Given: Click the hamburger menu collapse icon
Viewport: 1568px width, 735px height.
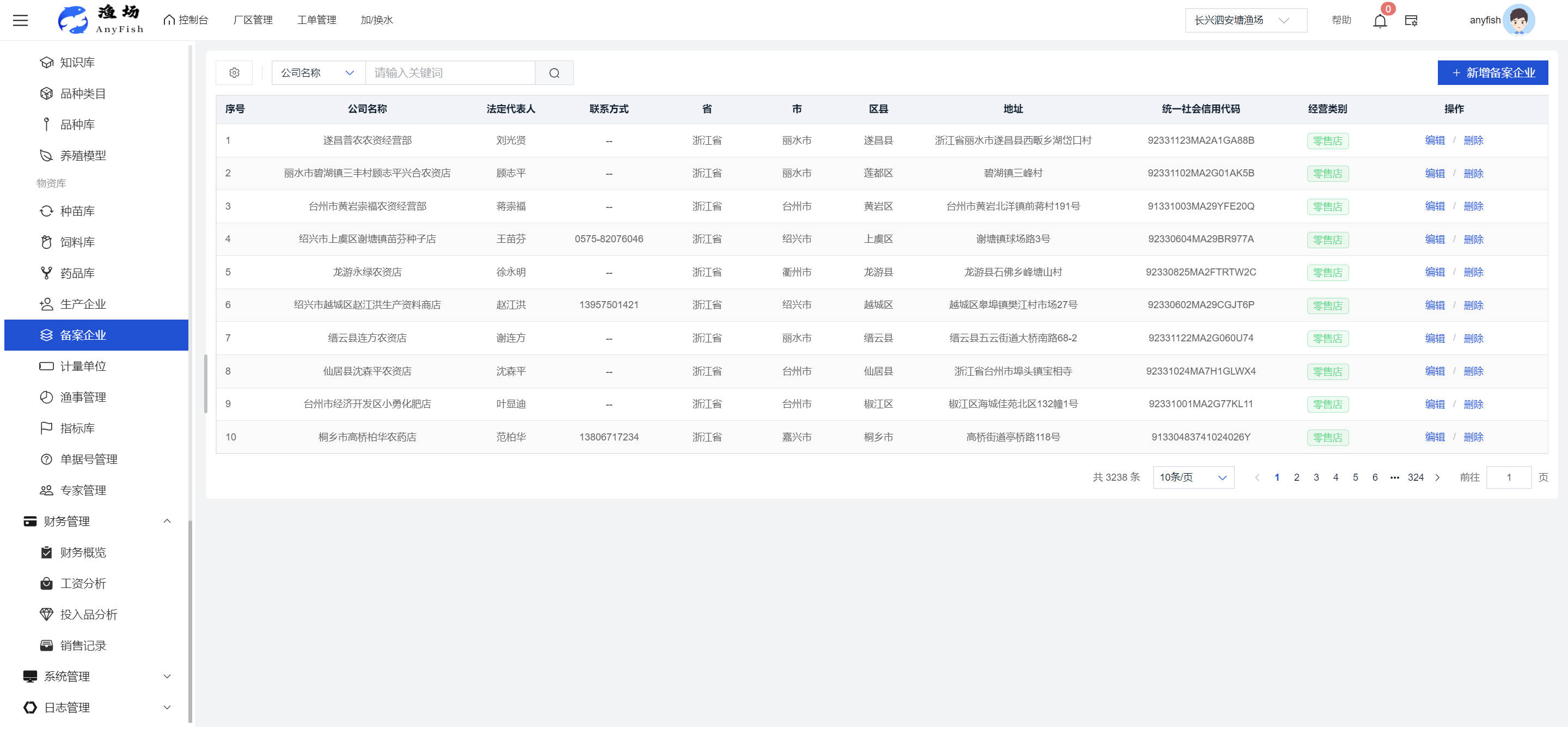Looking at the screenshot, I should (x=20, y=20).
